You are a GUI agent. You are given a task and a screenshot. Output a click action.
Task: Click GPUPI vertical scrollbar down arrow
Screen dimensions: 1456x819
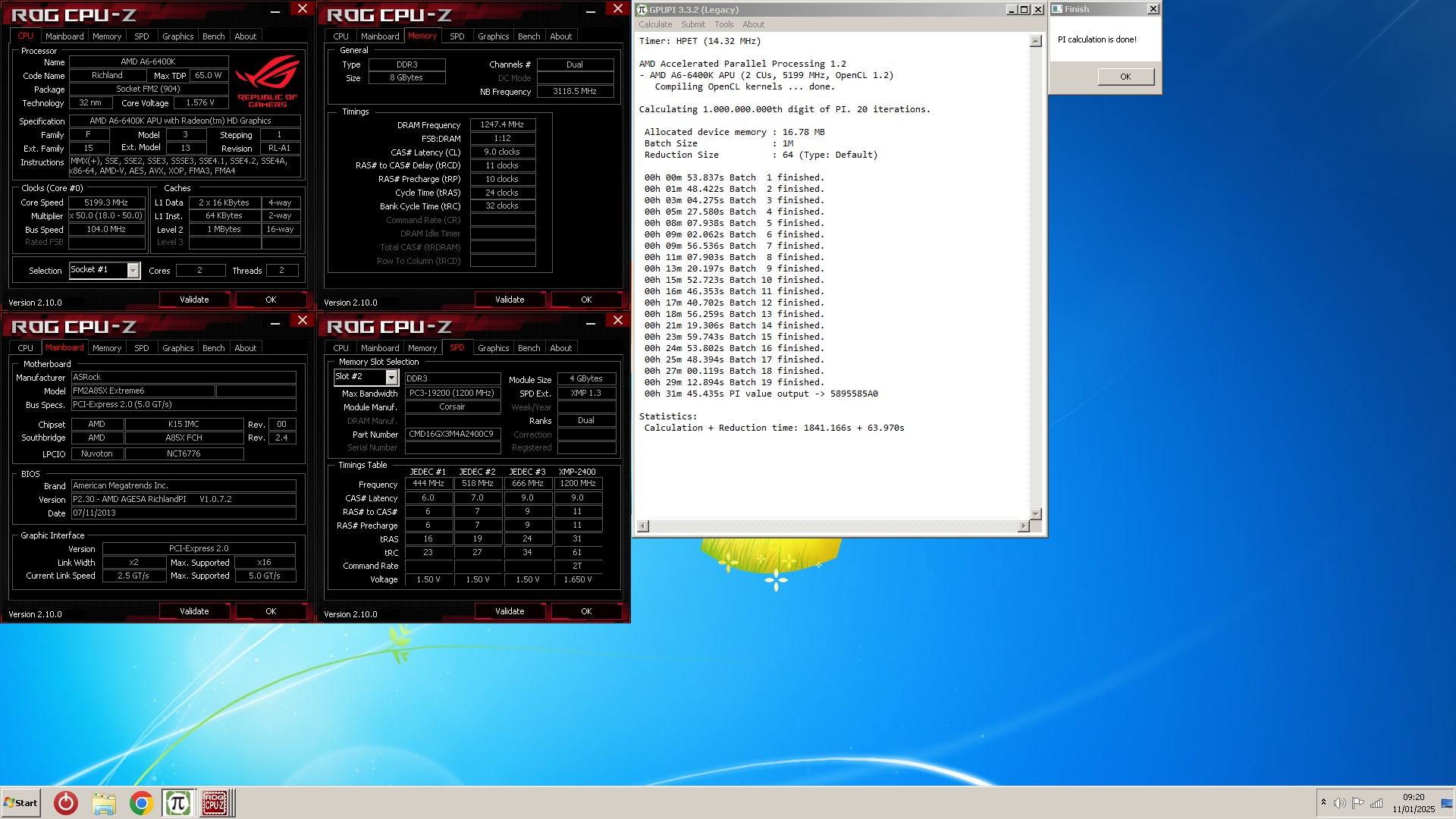1036,513
